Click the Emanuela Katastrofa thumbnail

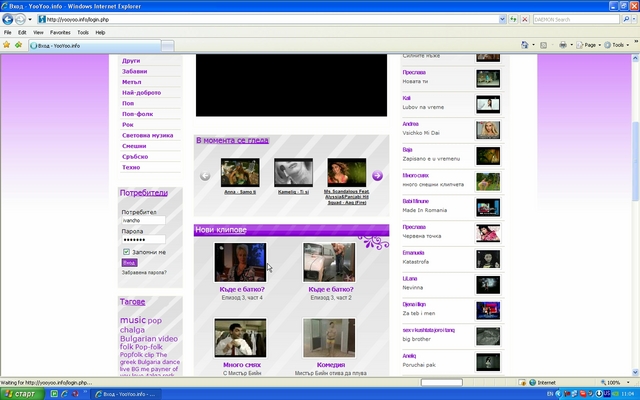[x=488, y=259]
